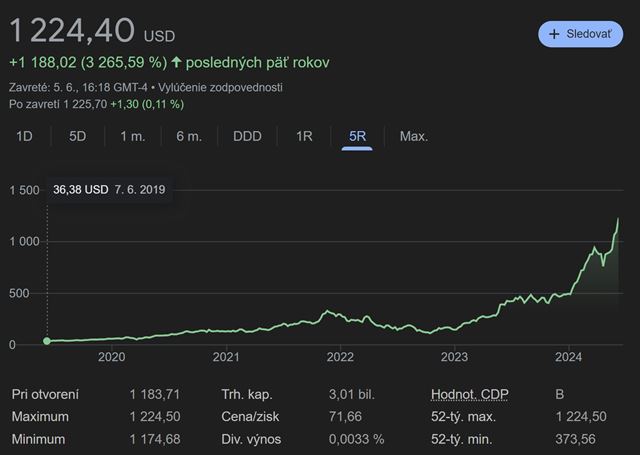Viewport: 640px width, 455px height.
Task: Click the plus icon in Sledovať button
Action: (x=554, y=34)
